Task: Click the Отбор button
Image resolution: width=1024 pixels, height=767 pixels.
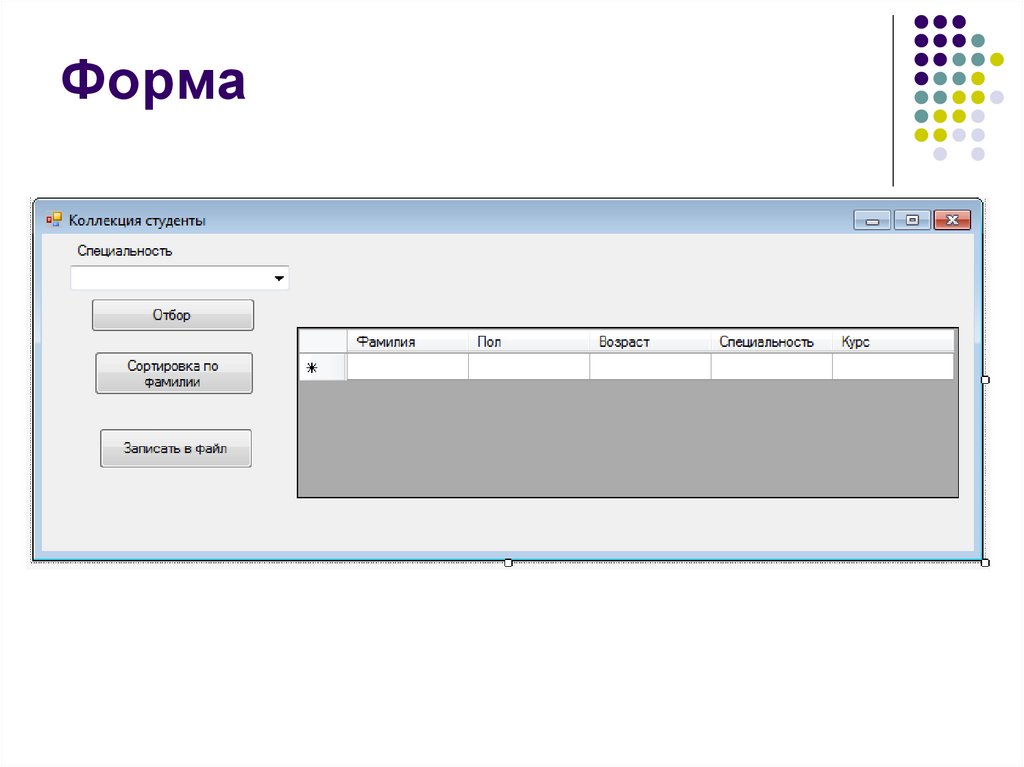Action: [173, 315]
